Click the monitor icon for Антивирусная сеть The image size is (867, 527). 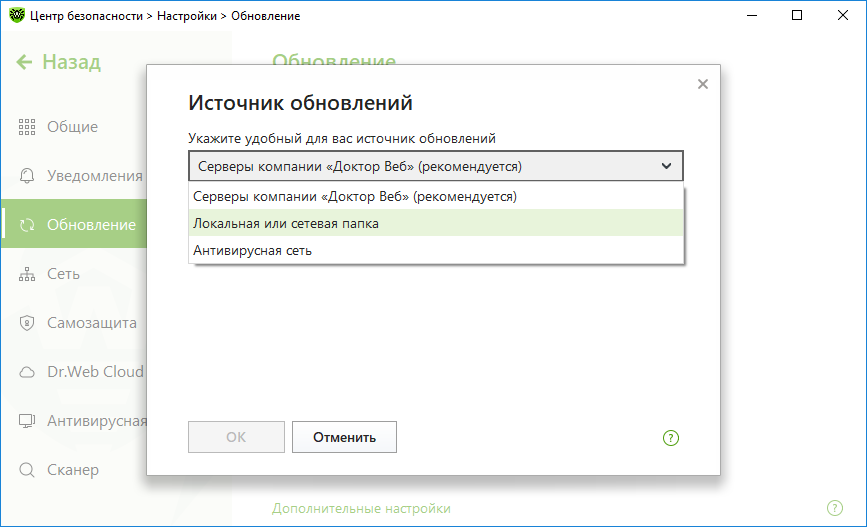tap(27, 421)
